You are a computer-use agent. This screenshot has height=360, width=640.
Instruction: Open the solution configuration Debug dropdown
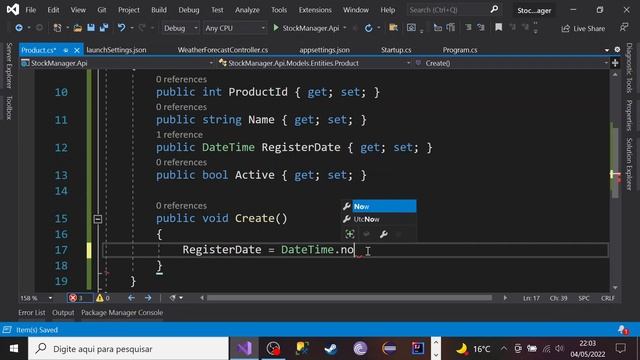click(x=180, y=28)
